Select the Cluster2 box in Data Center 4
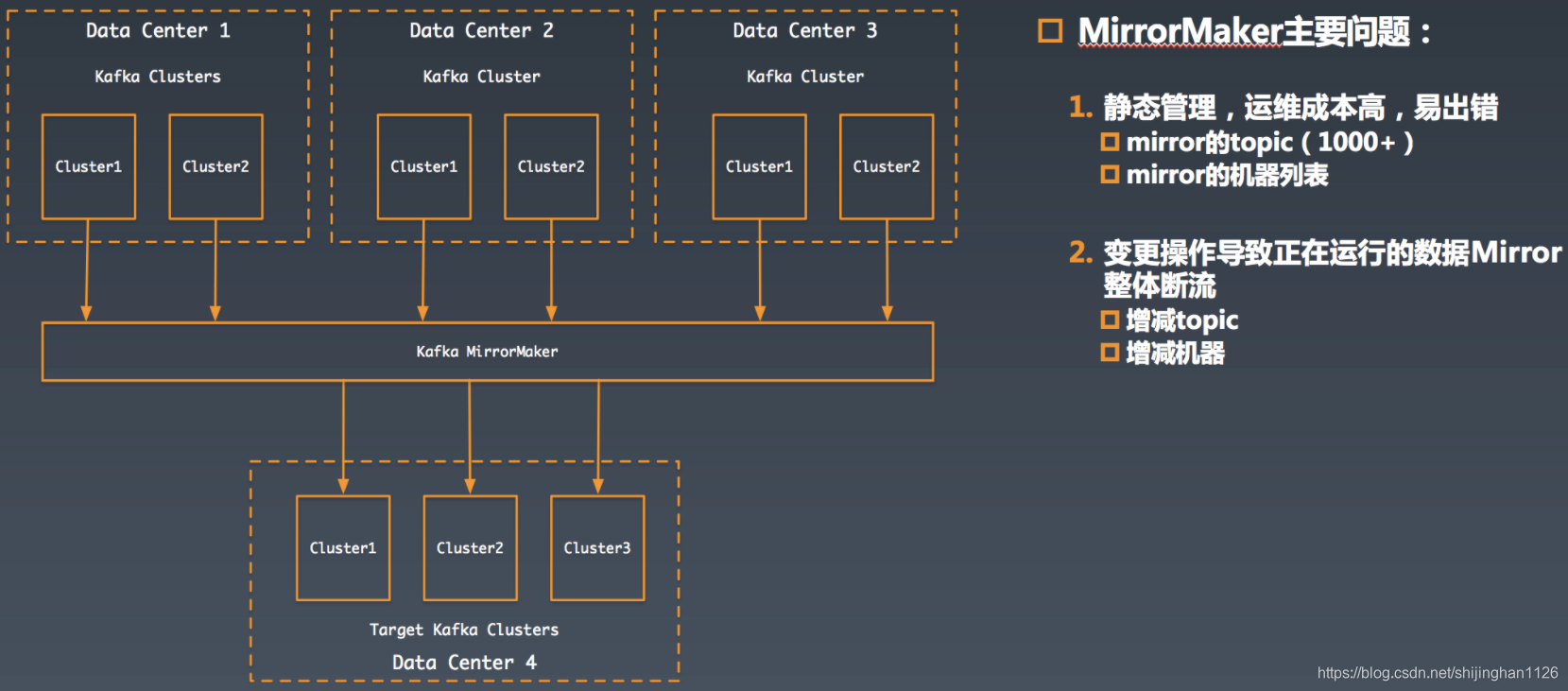Screen dimensions: 1568x691 coord(471,548)
